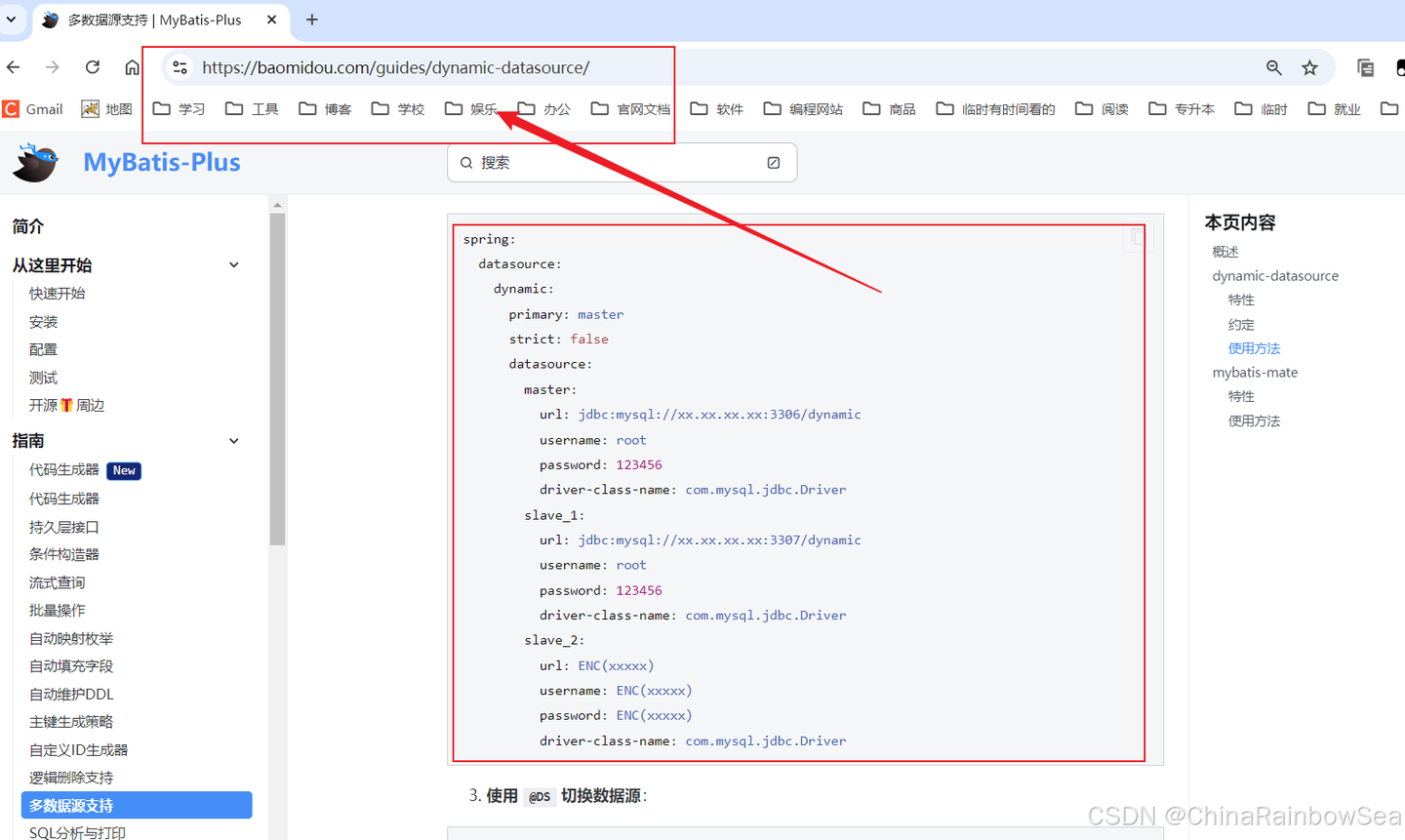The height and width of the screenshot is (840, 1405).
Task: Click the MyBatis-Plus bird logo
Action: (35, 162)
